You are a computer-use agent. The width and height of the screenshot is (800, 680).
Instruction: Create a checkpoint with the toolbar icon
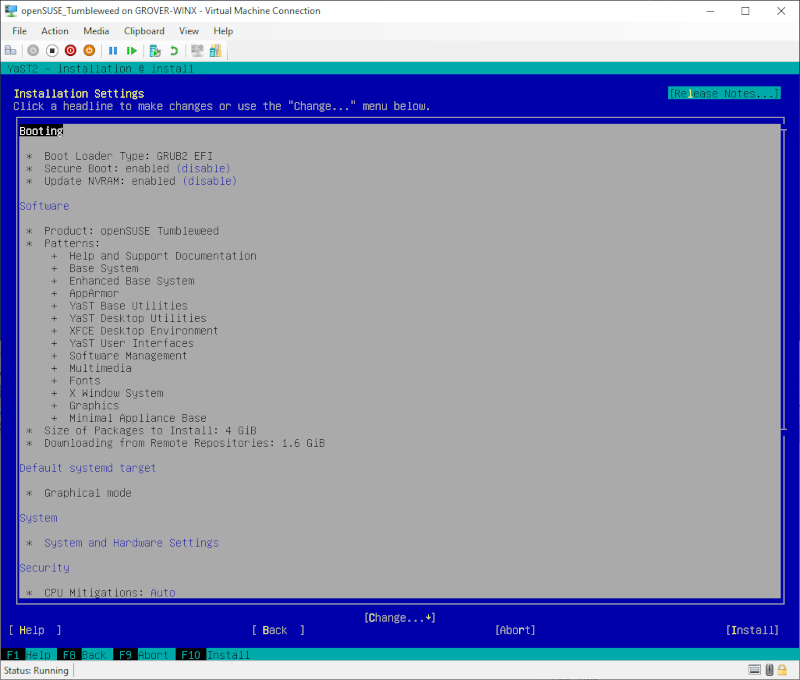[x=155, y=50]
